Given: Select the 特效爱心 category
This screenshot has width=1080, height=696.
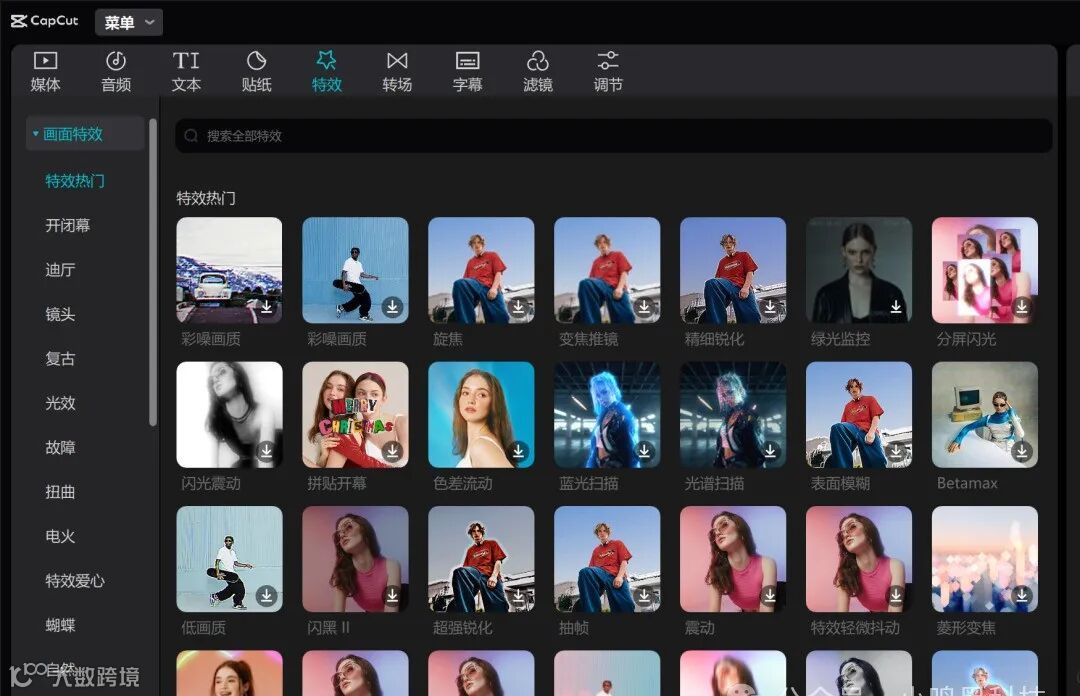Looking at the screenshot, I should (x=75, y=581).
